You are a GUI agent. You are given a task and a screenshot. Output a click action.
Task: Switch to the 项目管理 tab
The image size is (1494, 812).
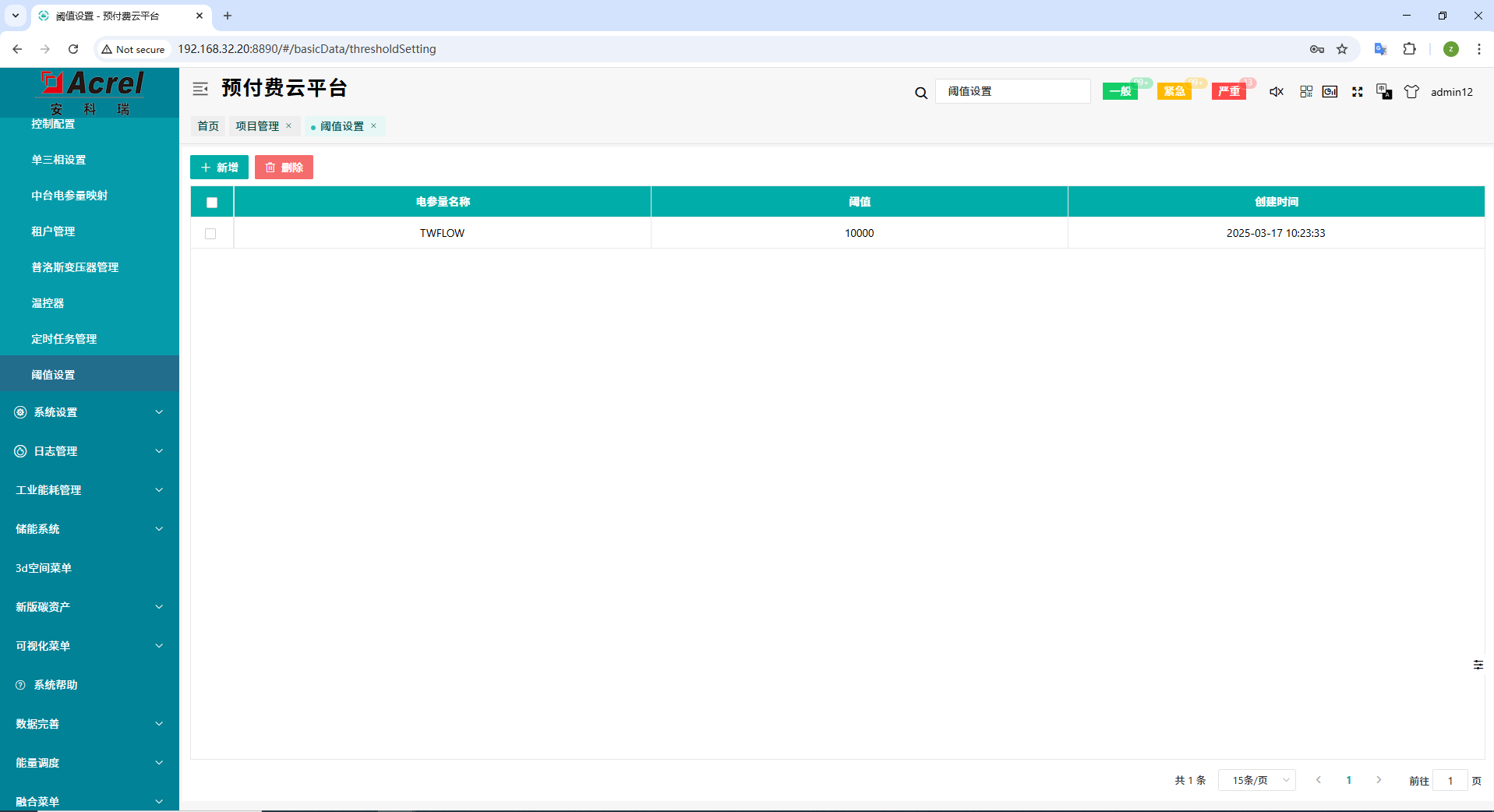257,126
